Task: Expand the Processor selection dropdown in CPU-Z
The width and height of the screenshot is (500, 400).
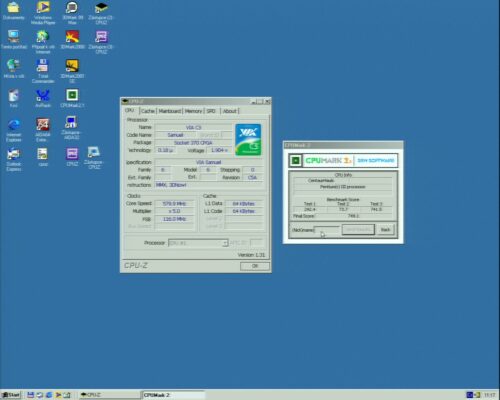Action: (x=225, y=243)
